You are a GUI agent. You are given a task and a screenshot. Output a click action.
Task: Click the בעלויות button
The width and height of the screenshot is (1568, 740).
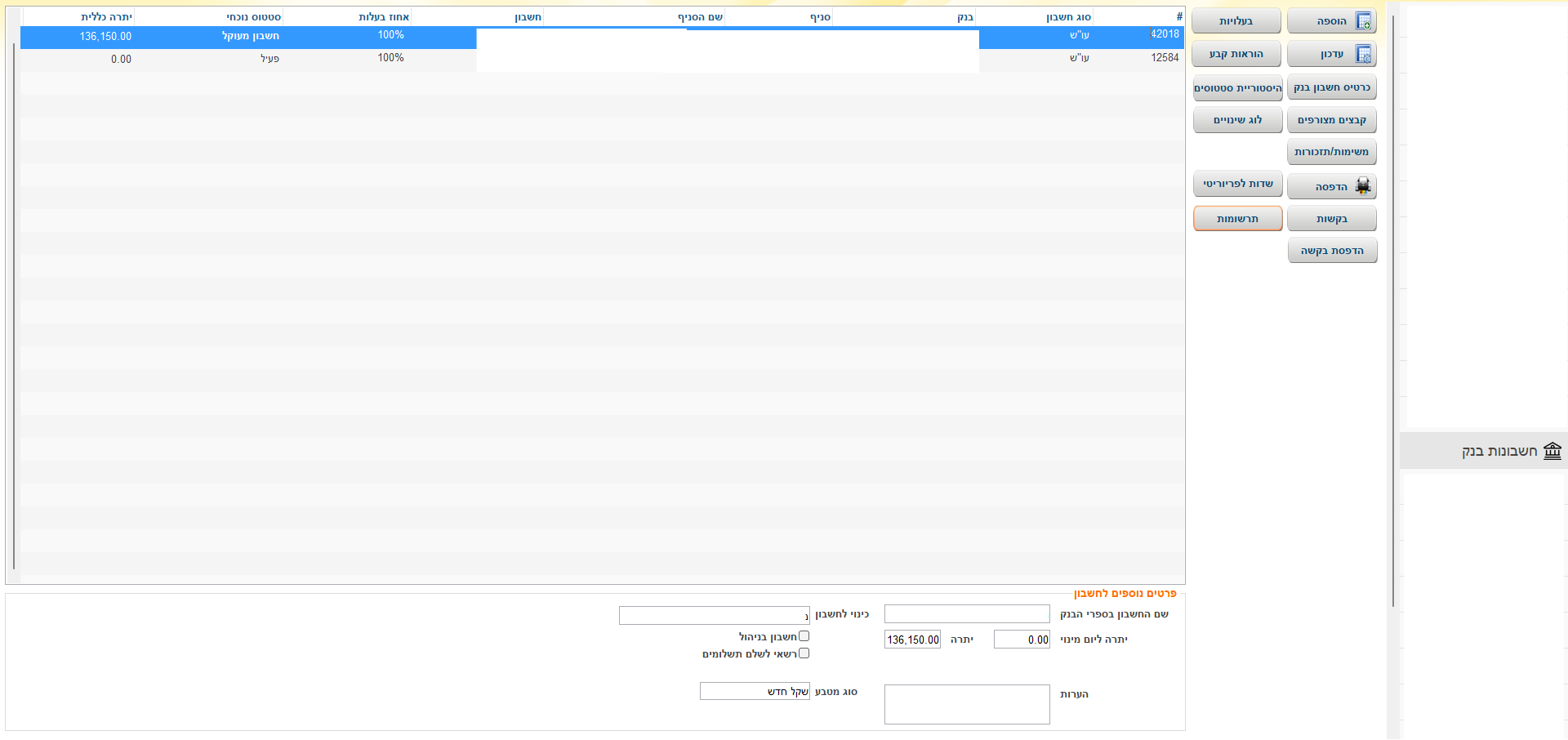1236,21
